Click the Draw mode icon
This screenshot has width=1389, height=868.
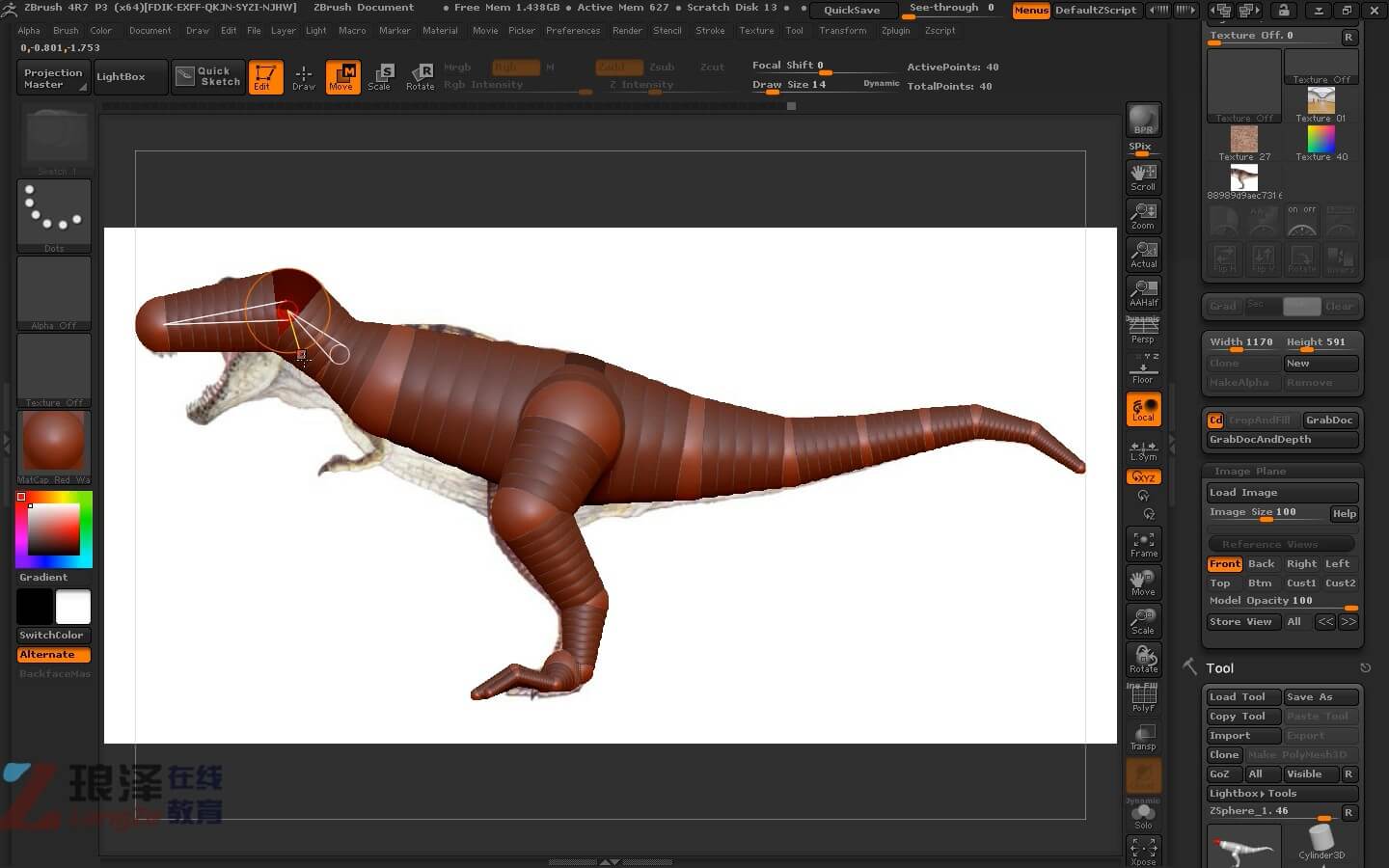click(304, 76)
